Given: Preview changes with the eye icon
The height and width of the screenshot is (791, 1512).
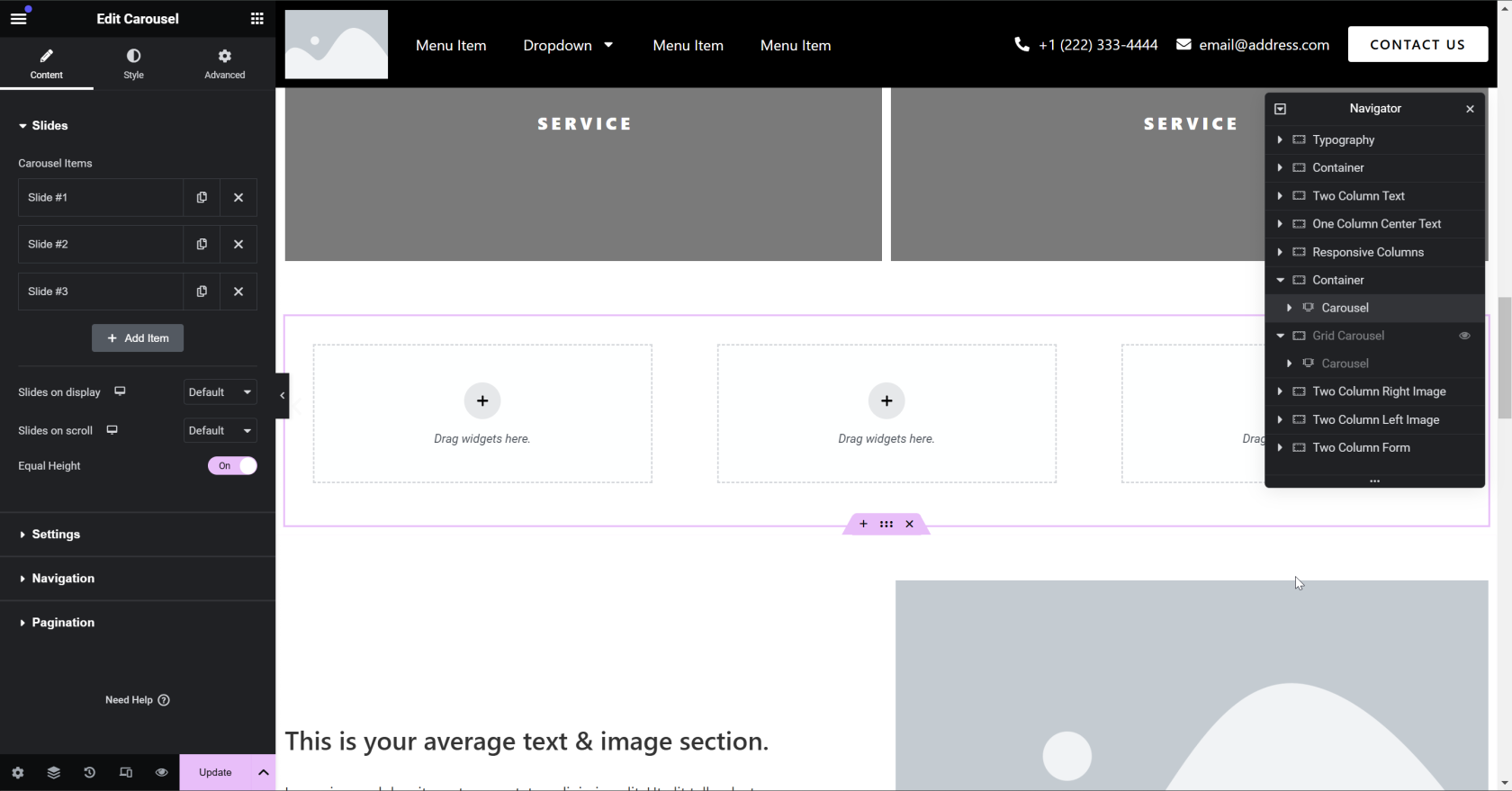Looking at the screenshot, I should [x=162, y=772].
